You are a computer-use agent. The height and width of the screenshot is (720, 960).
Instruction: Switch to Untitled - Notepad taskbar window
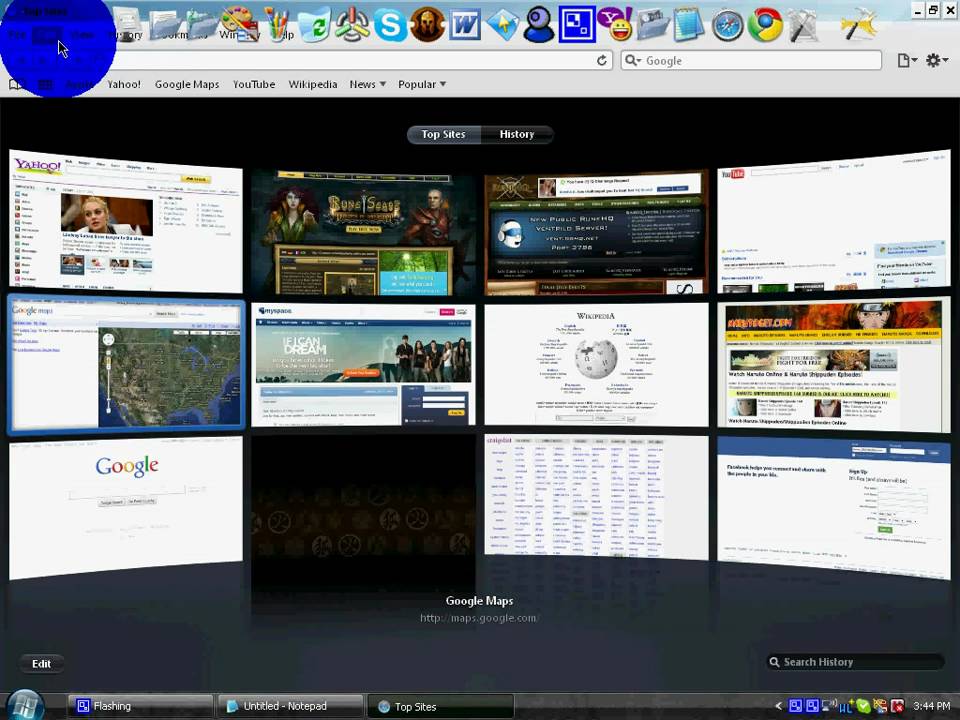[x=290, y=706]
